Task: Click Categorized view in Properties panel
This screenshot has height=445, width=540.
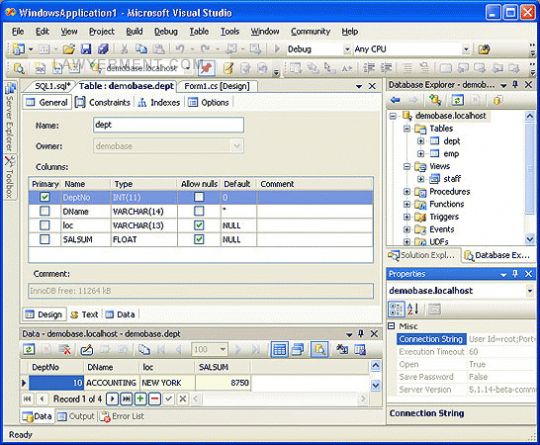Action: [396, 309]
